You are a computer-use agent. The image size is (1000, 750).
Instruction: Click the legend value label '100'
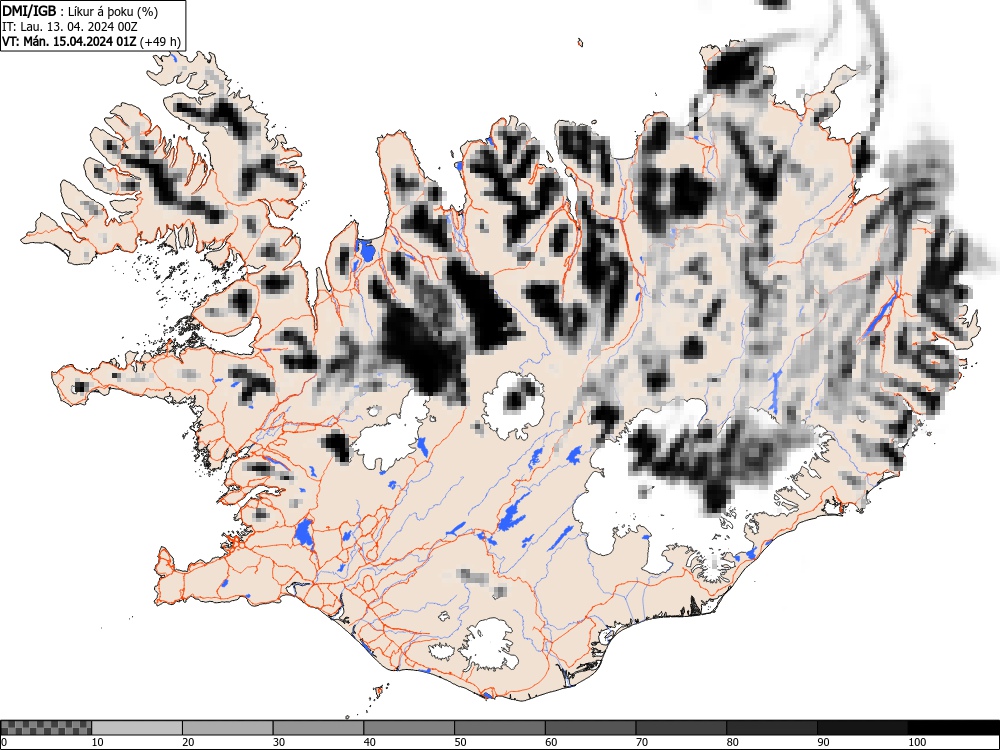(916, 742)
